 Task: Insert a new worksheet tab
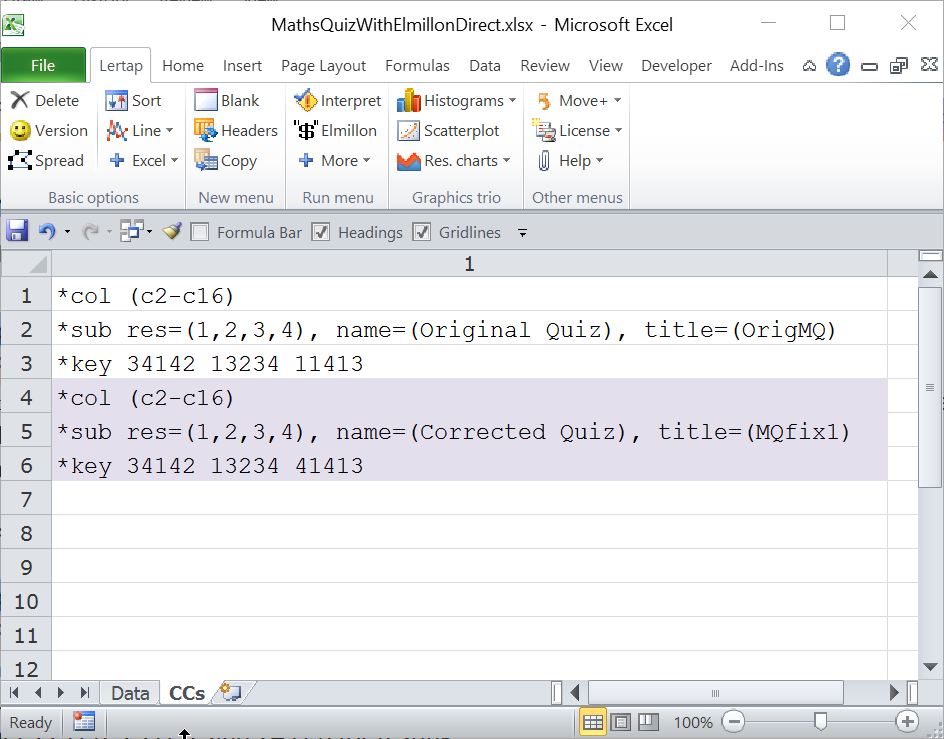(232, 693)
